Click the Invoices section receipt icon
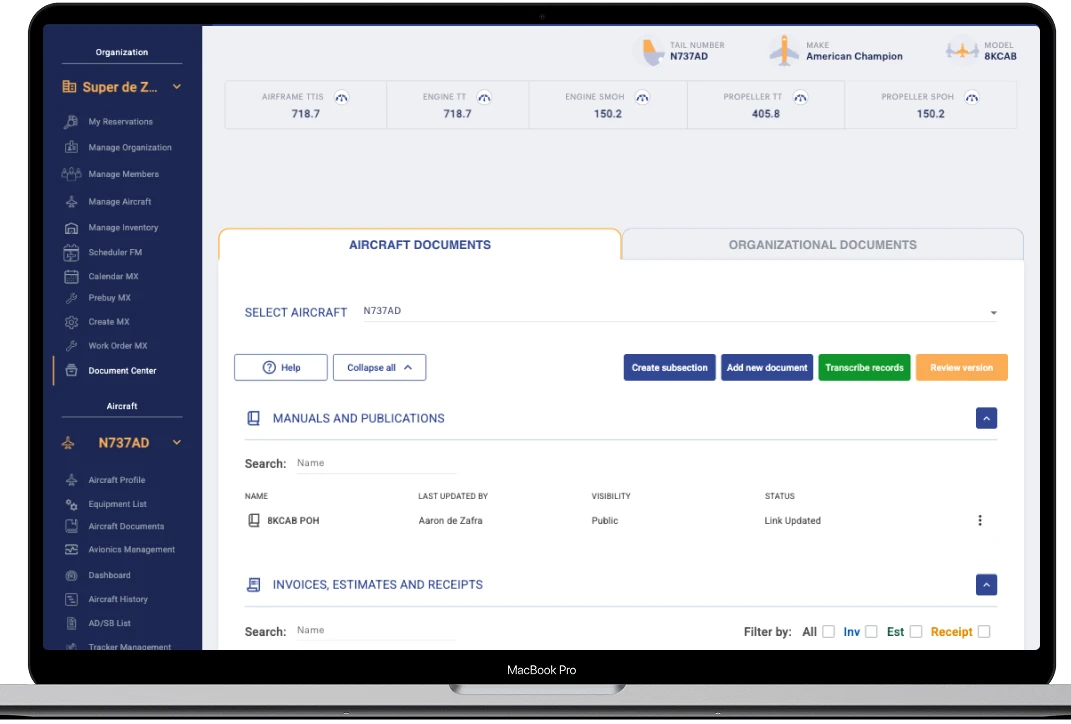Viewport: 1071px width, 724px height. click(253, 585)
